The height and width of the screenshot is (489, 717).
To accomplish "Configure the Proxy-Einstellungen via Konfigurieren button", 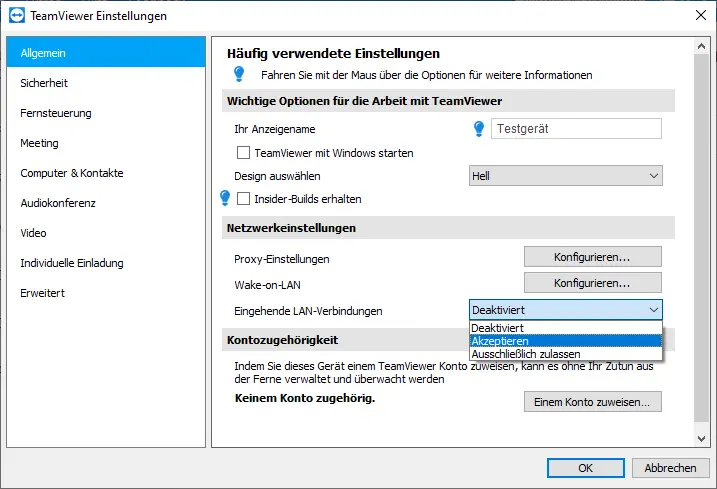I will click(593, 257).
